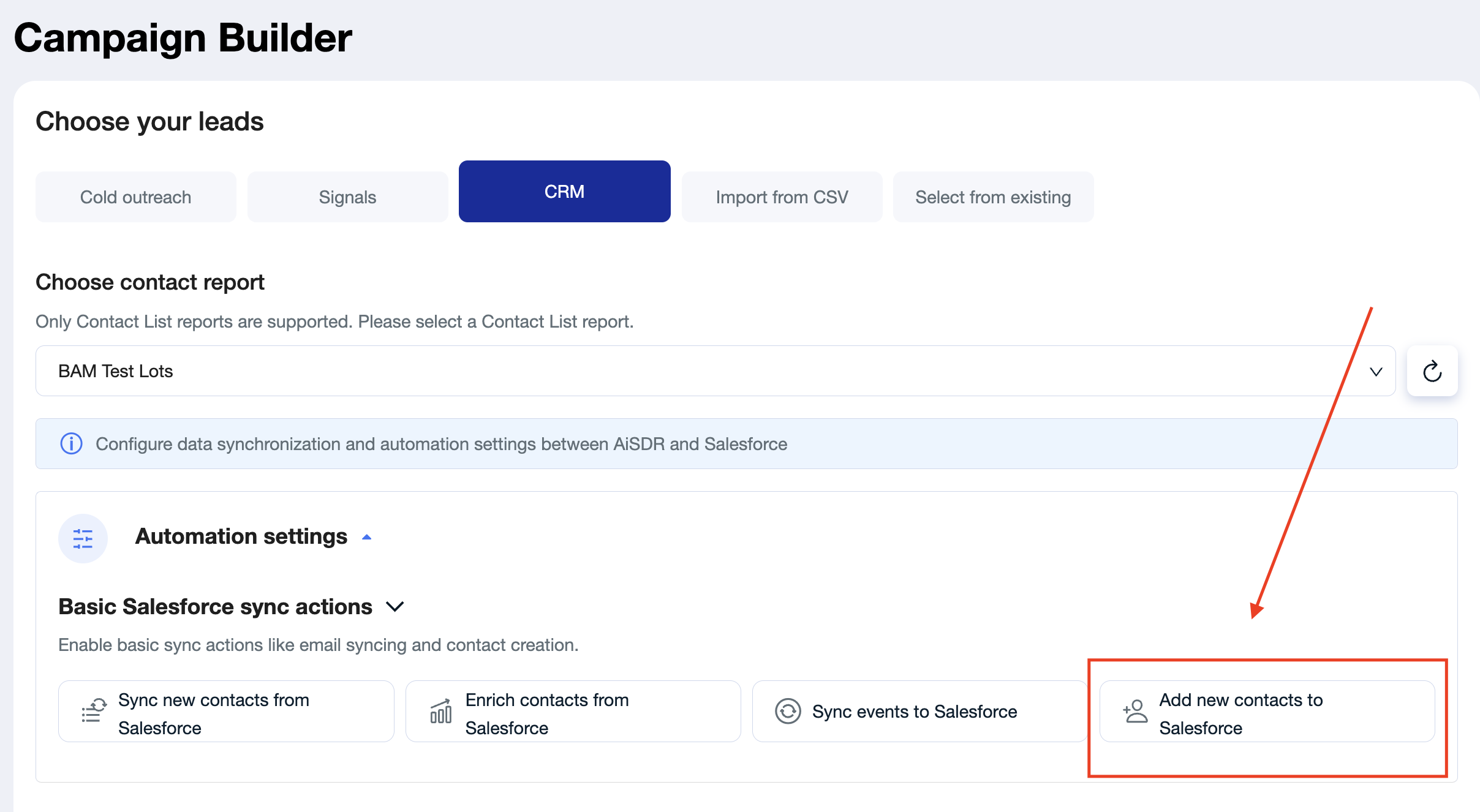The height and width of the screenshot is (812, 1480).
Task: Click the Enrich contacts bar chart icon
Action: [441, 711]
